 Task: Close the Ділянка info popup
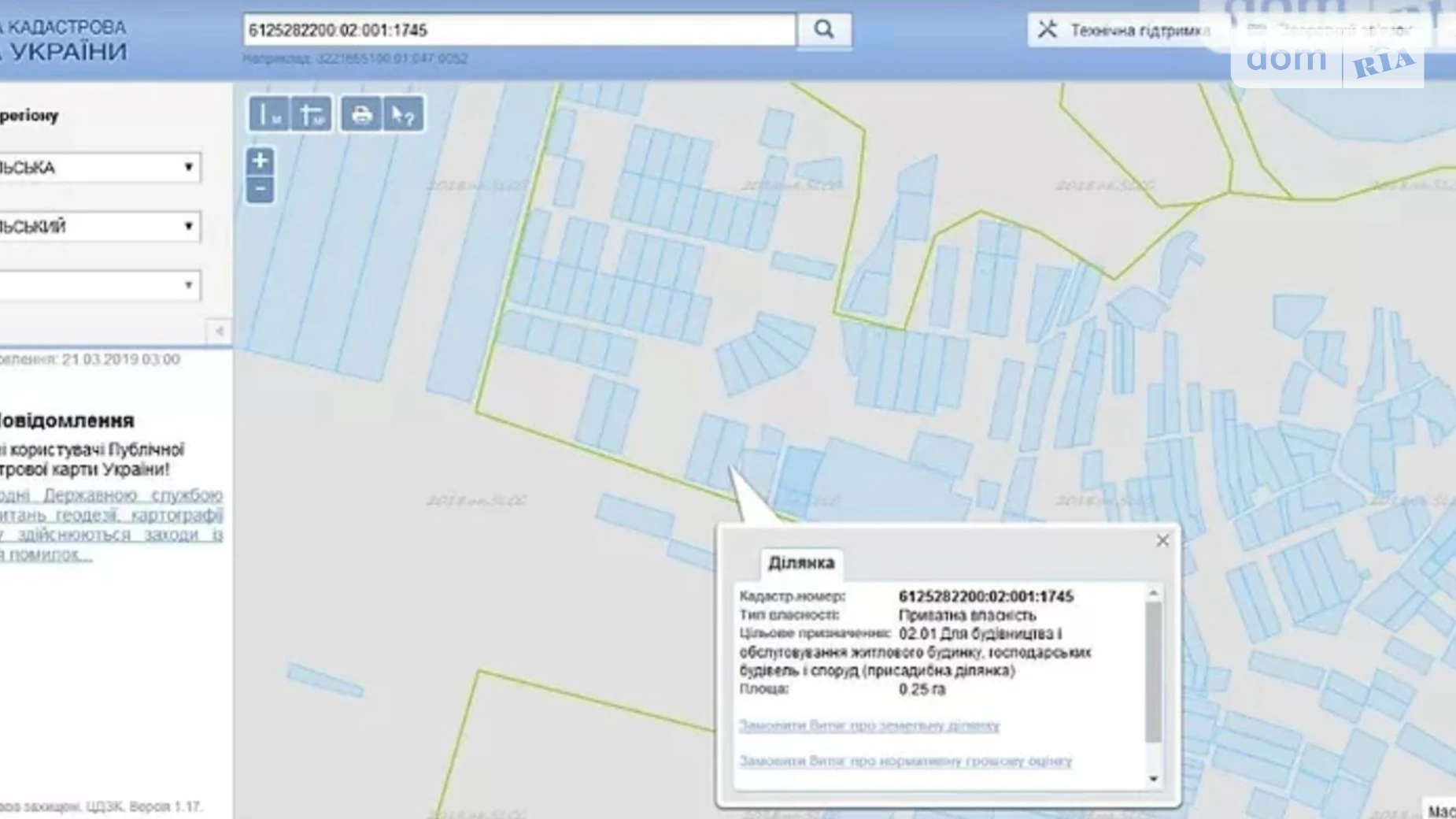pos(1162,540)
